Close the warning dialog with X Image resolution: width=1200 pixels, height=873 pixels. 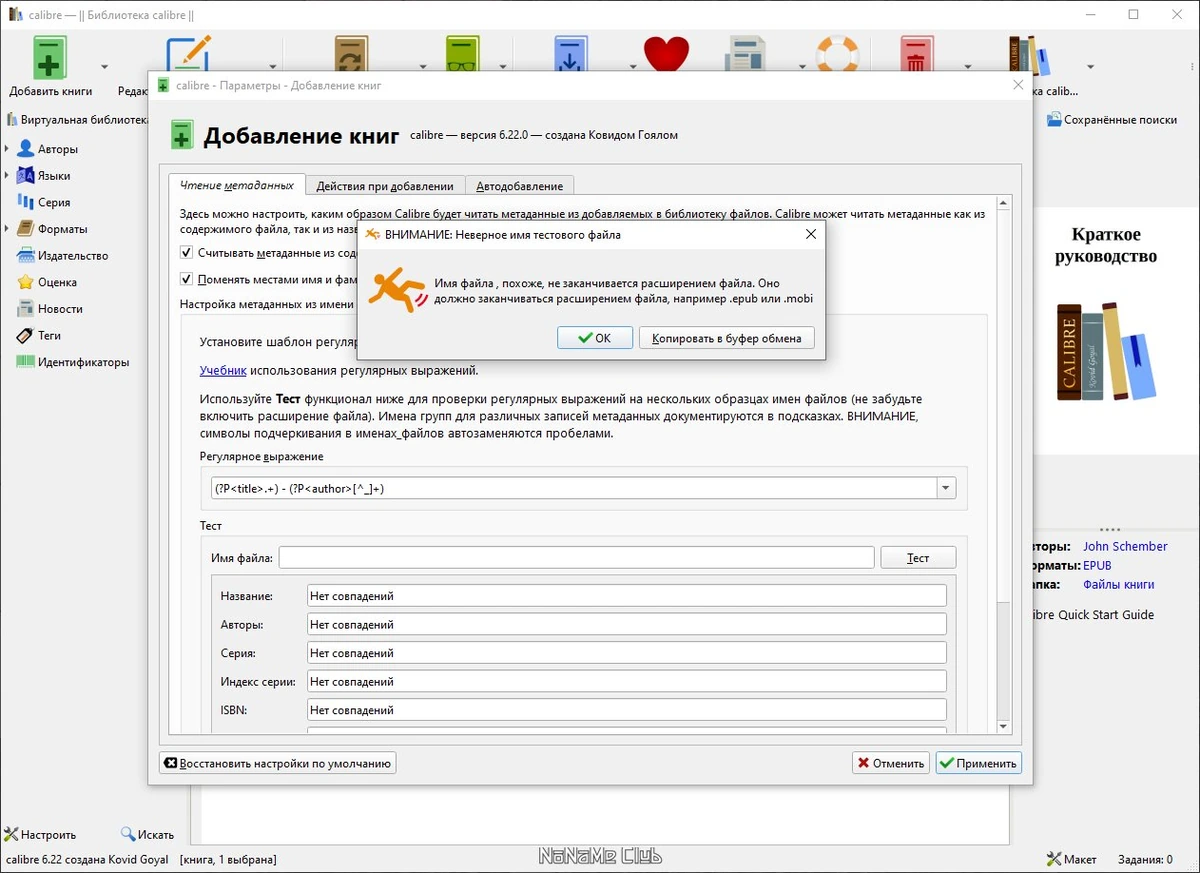(811, 235)
